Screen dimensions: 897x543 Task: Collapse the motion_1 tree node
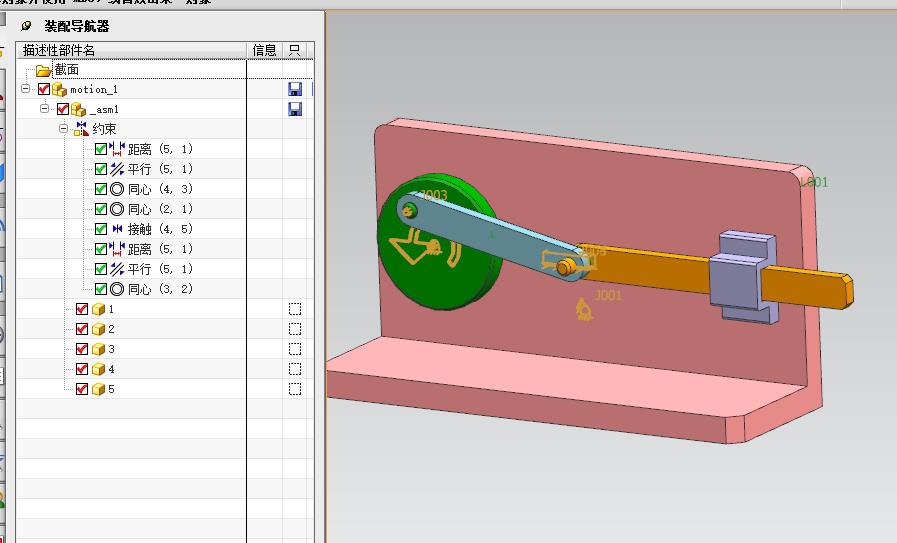[25, 89]
